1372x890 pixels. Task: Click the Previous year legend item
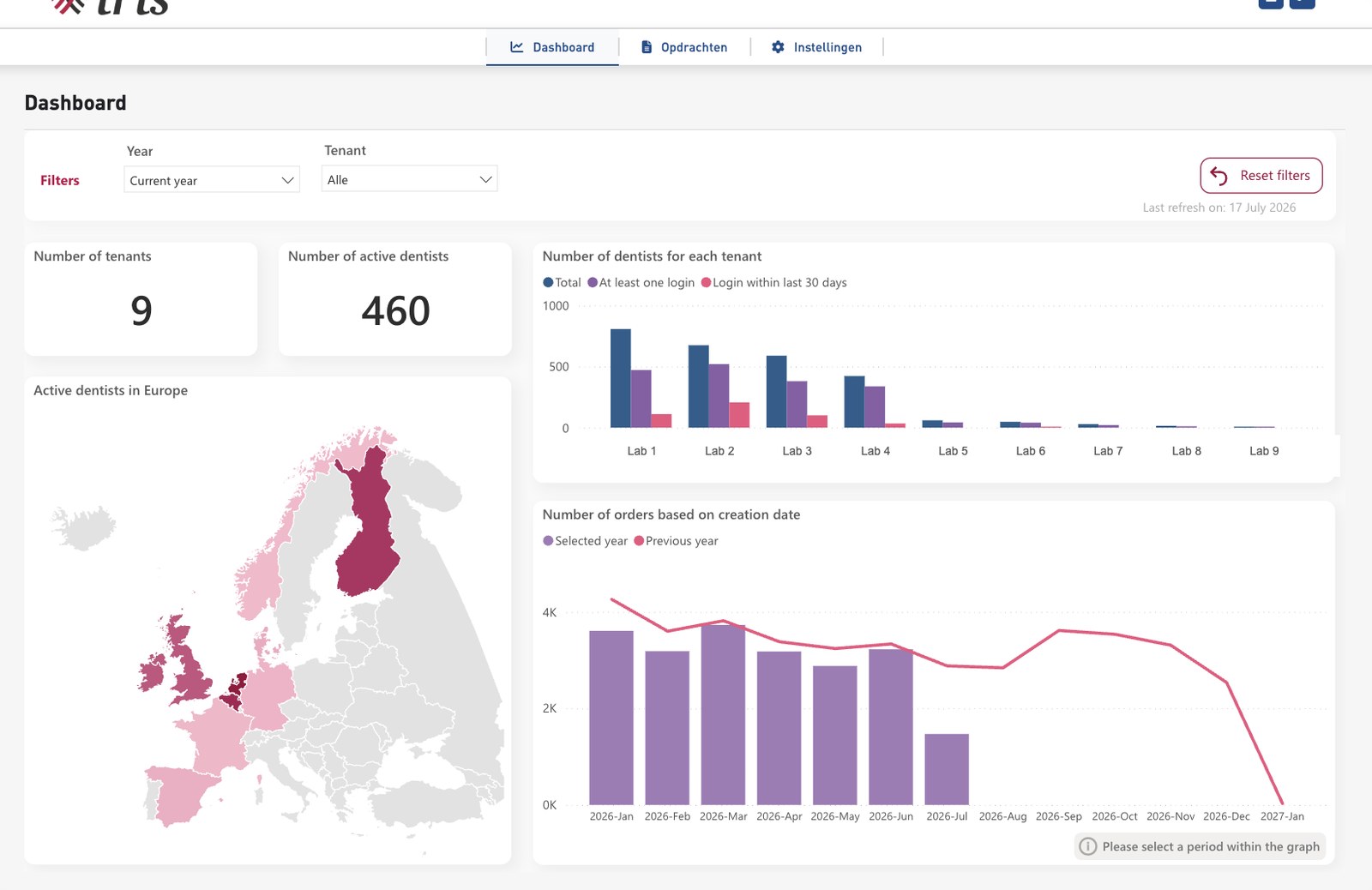[x=676, y=541]
